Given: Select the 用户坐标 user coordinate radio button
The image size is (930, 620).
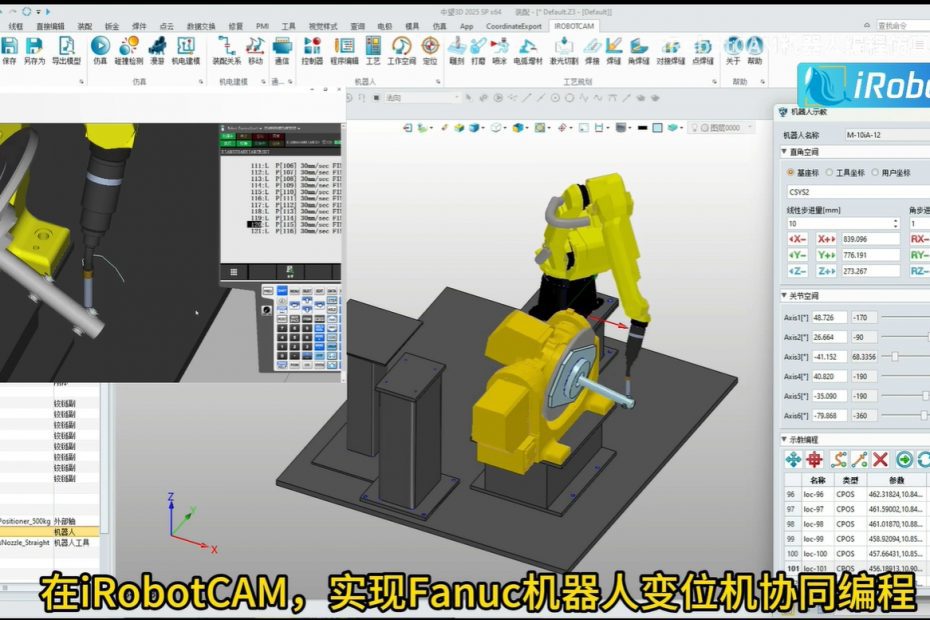Looking at the screenshot, I should [875, 173].
